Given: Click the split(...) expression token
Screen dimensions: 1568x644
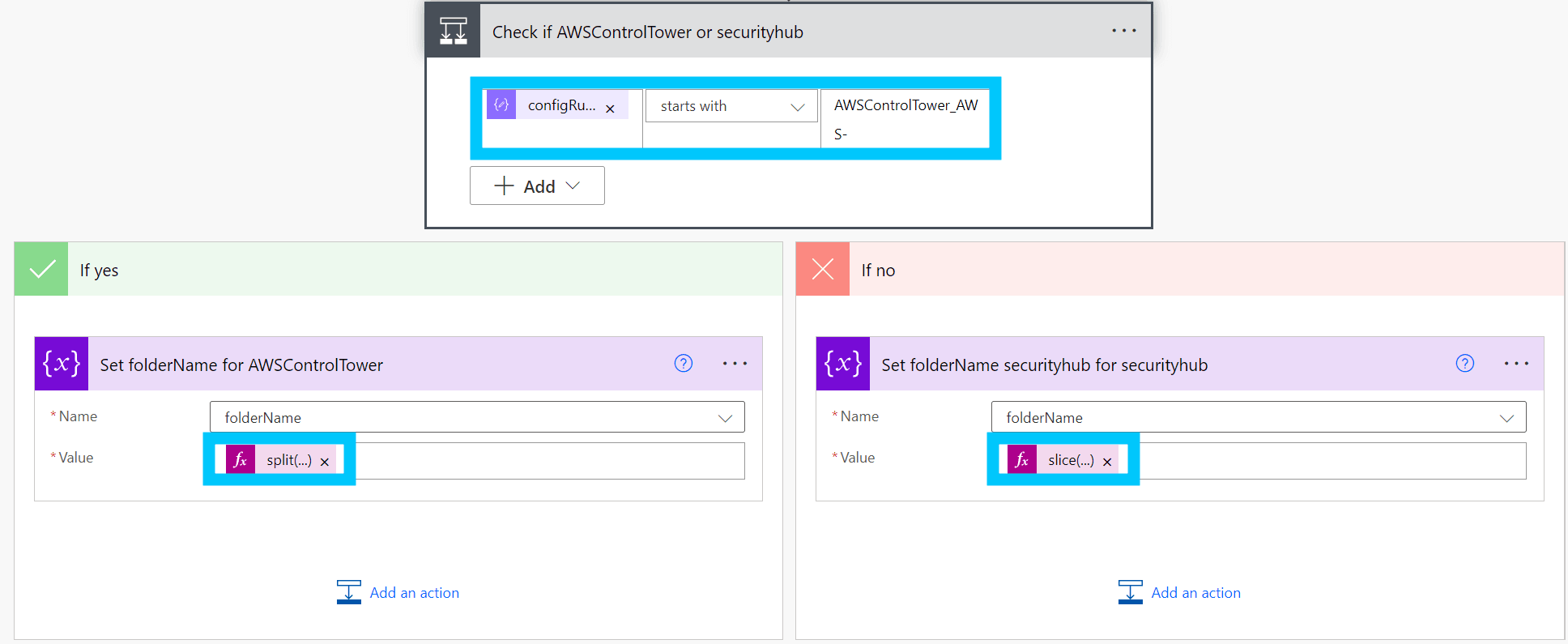Looking at the screenshot, I should point(288,460).
